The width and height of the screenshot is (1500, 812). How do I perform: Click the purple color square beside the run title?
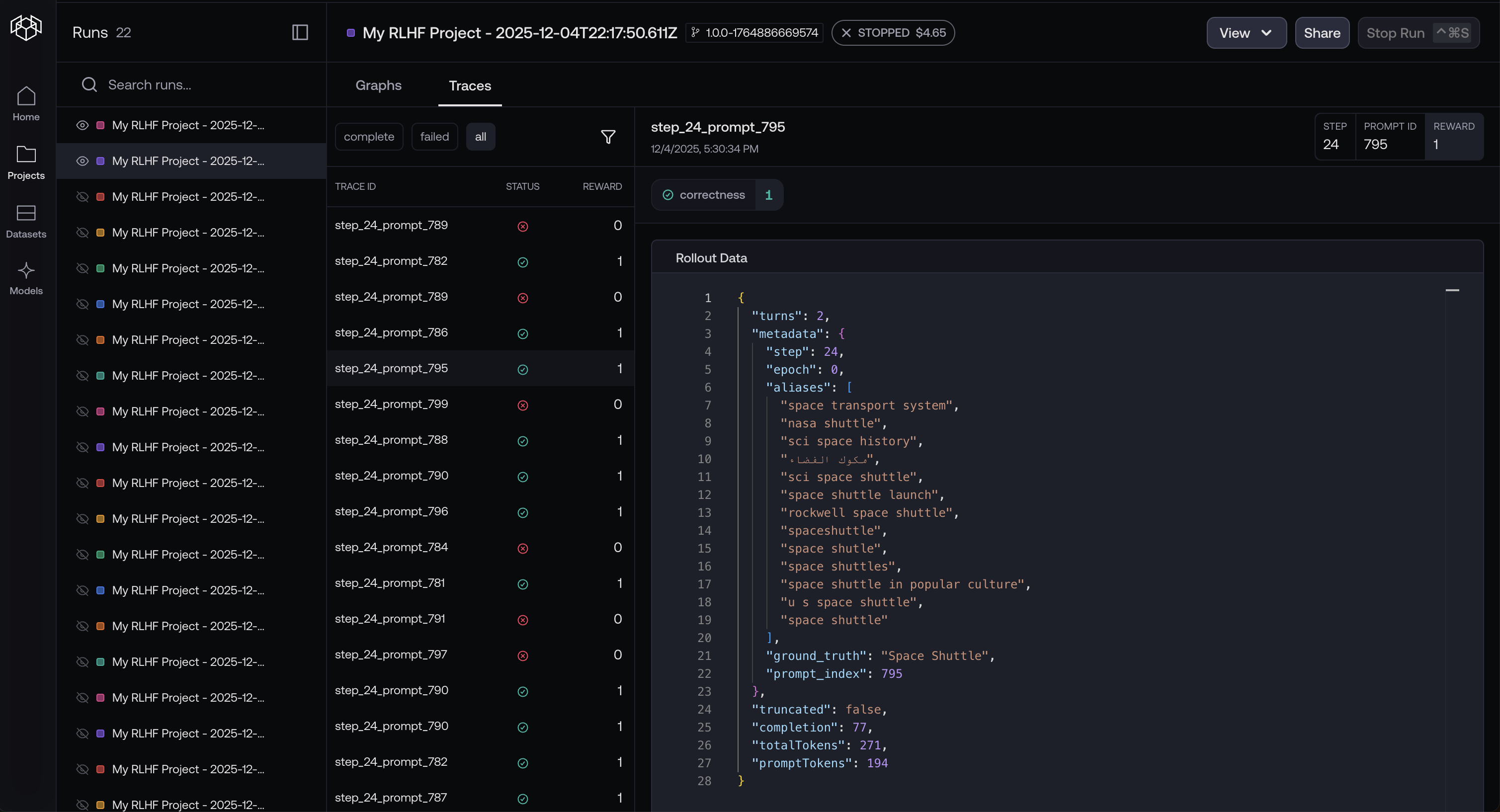(x=350, y=33)
